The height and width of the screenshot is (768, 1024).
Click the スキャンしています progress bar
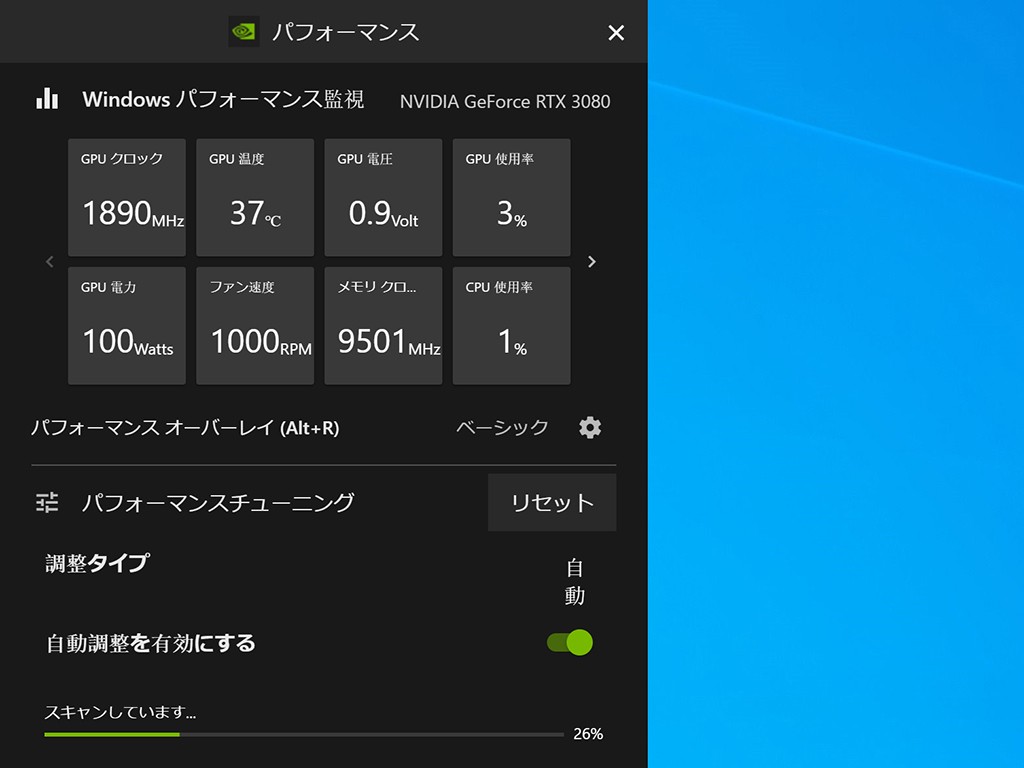(x=304, y=735)
